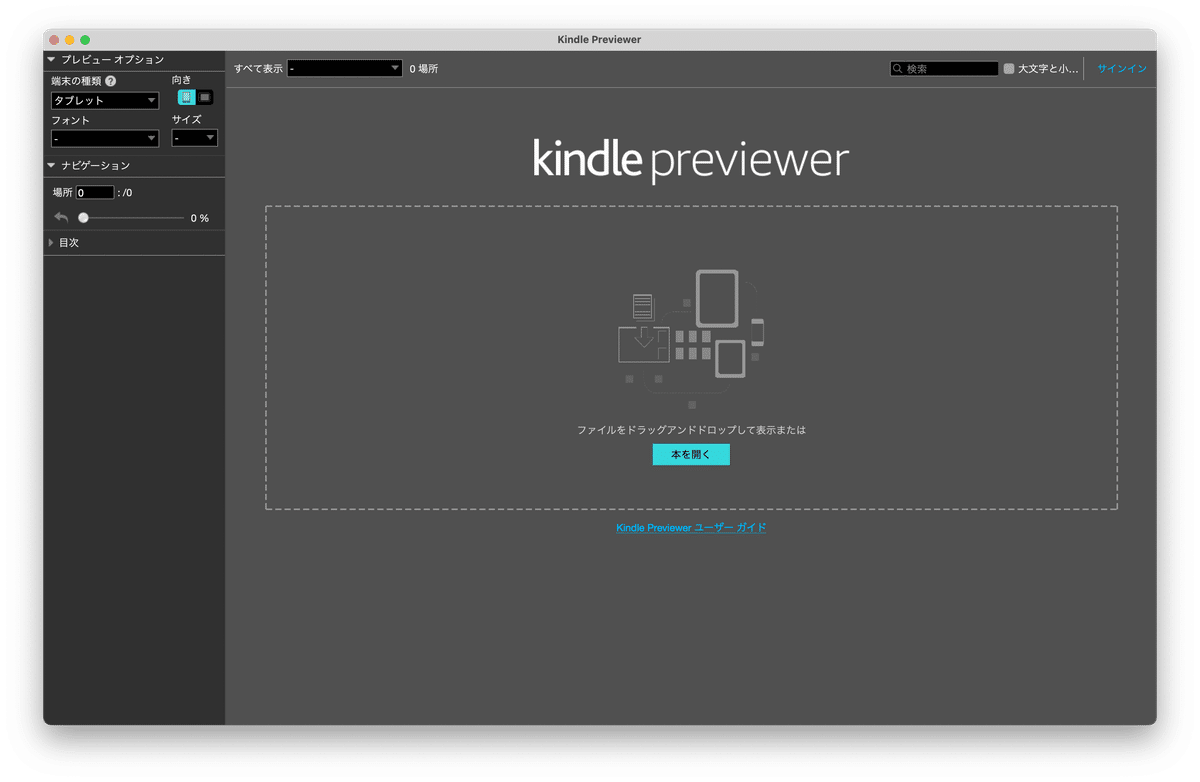
Task: Open the サイズ dropdown
Action: 194,138
